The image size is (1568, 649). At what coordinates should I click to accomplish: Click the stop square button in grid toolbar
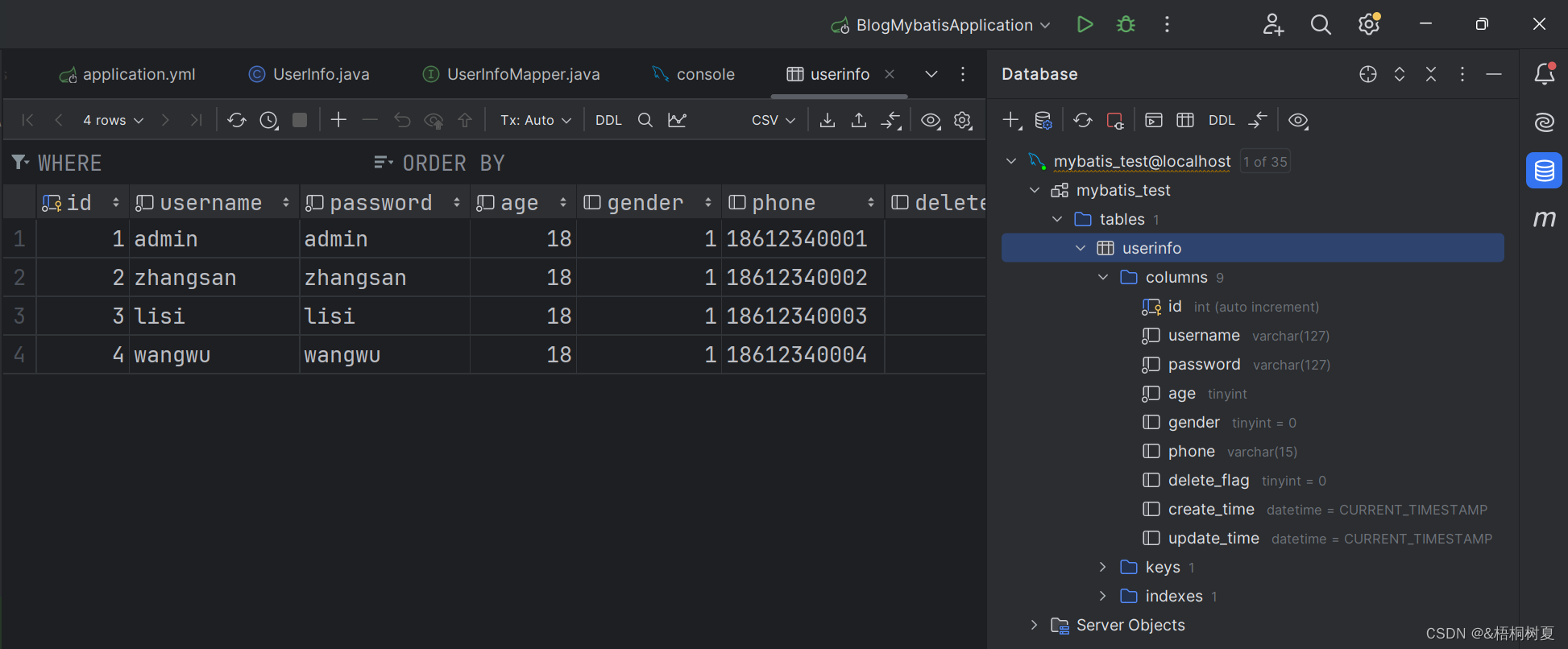[300, 120]
